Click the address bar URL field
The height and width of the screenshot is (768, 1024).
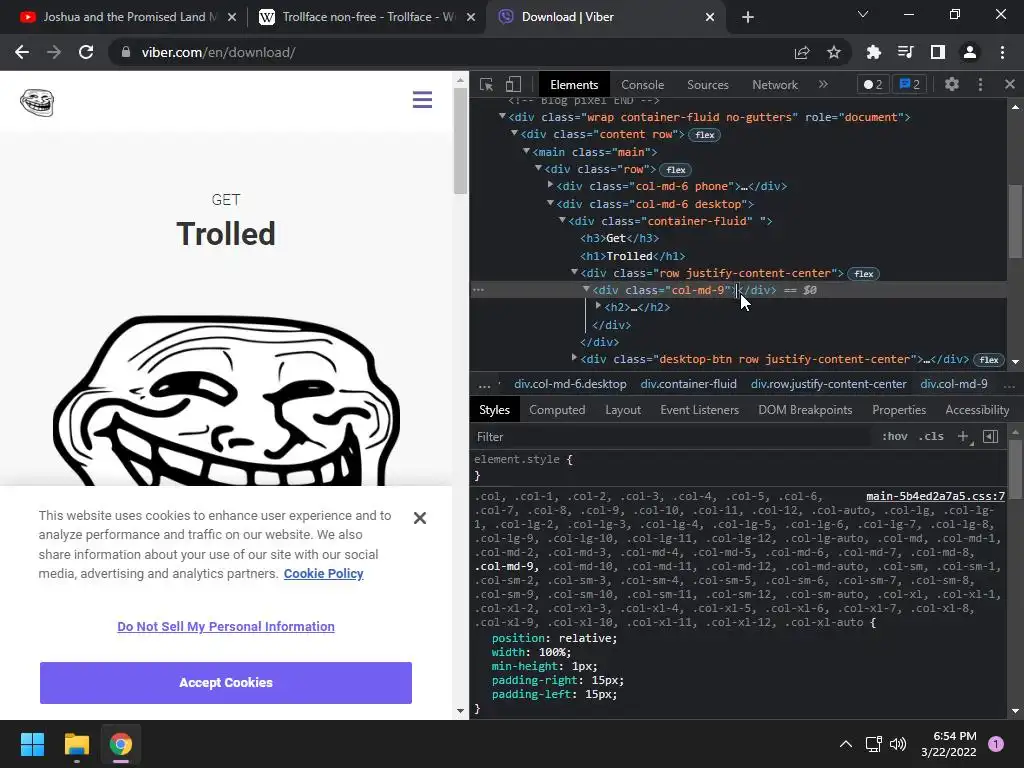(x=457, y=52)
